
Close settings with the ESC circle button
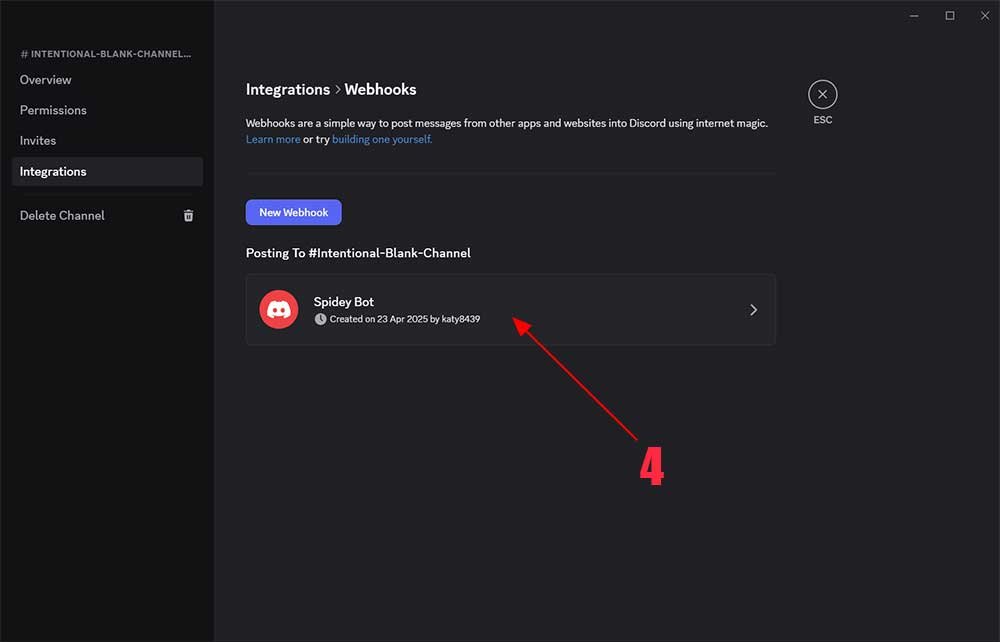click(x=822, y=94)
